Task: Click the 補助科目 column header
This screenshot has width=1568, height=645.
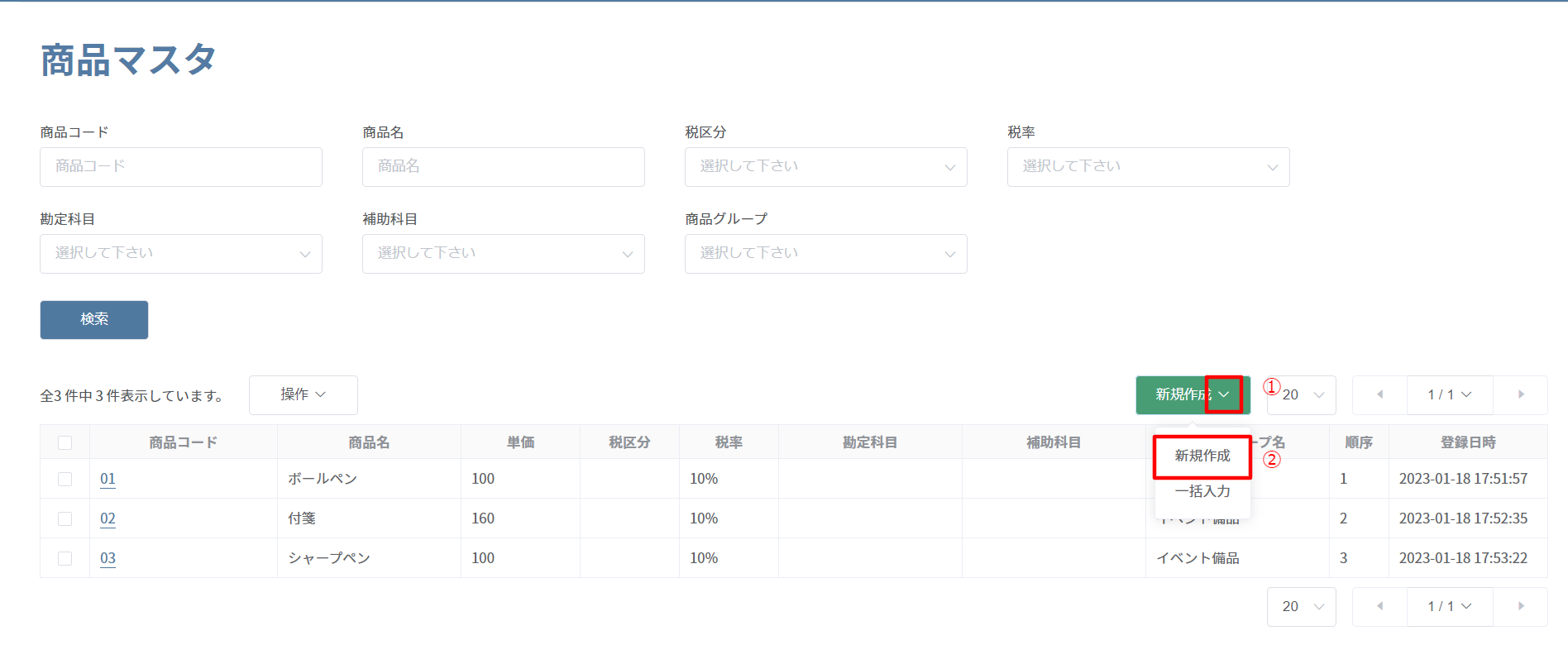Action: [1054, 443]
